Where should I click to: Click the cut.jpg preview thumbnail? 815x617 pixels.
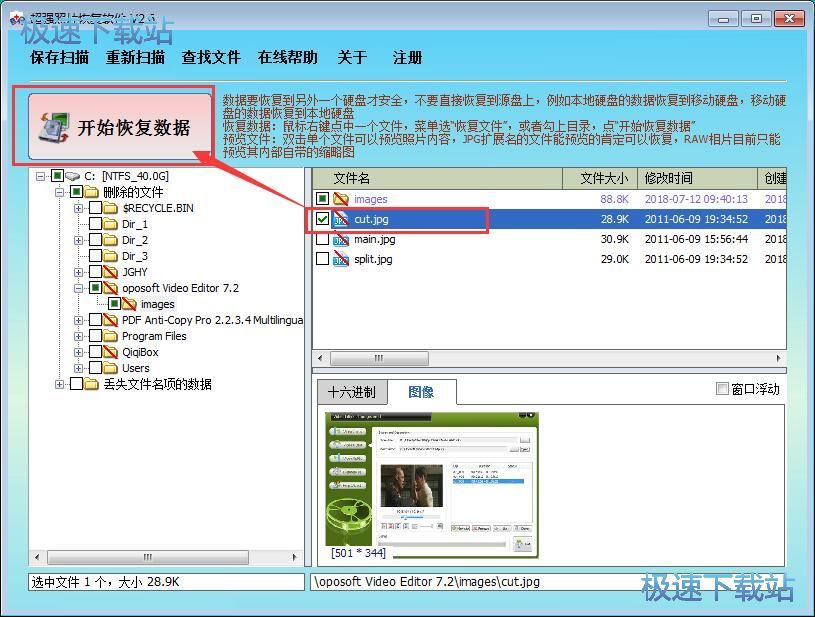(x=431, y=485)
